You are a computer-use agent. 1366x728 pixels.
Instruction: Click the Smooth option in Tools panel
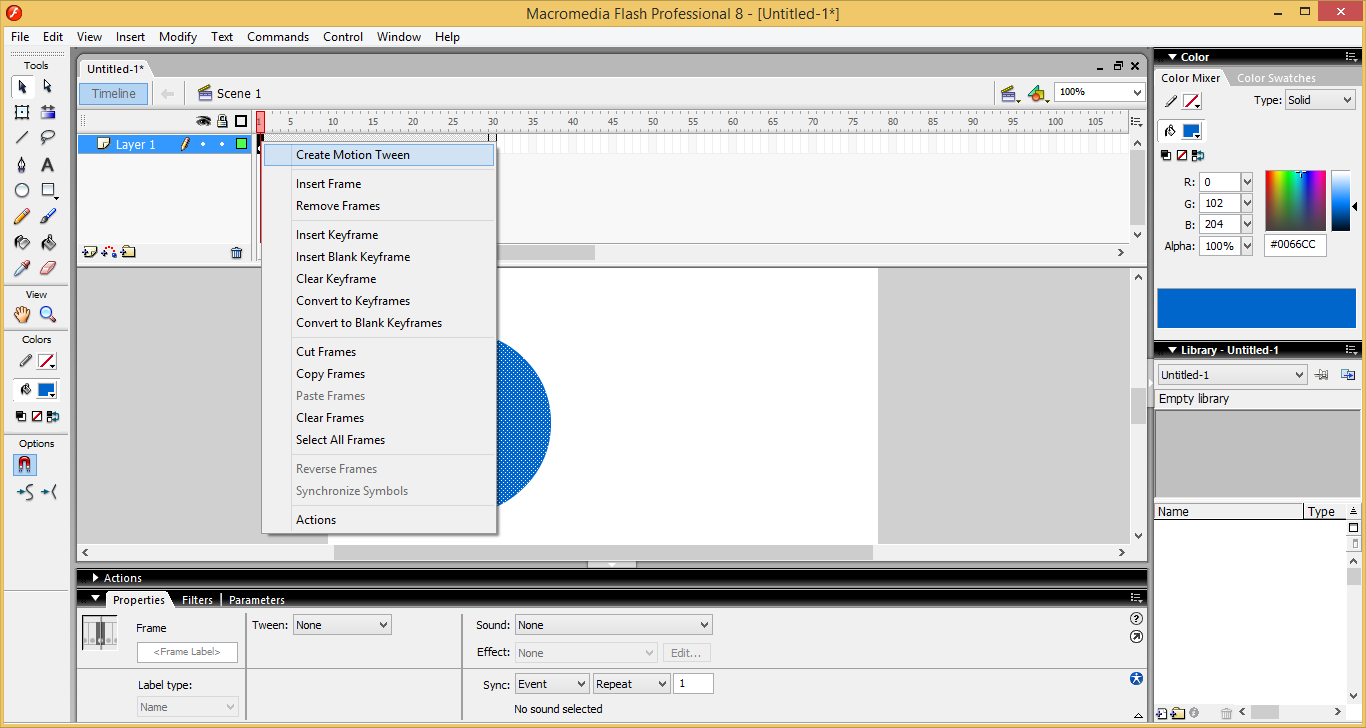pos(25,491)
